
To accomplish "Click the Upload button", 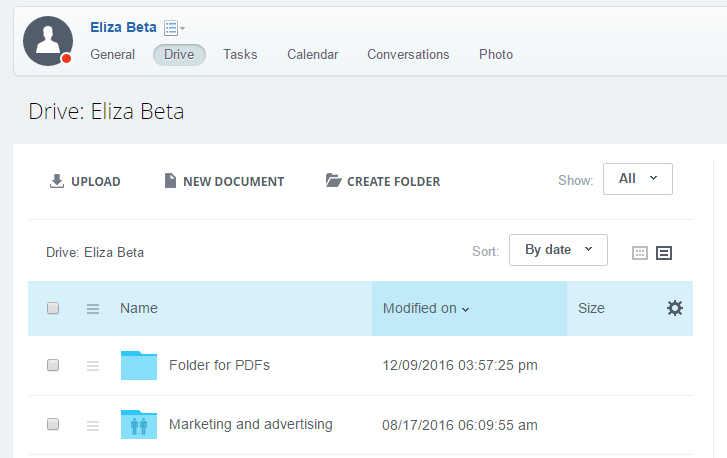I will tap(85, 181).
